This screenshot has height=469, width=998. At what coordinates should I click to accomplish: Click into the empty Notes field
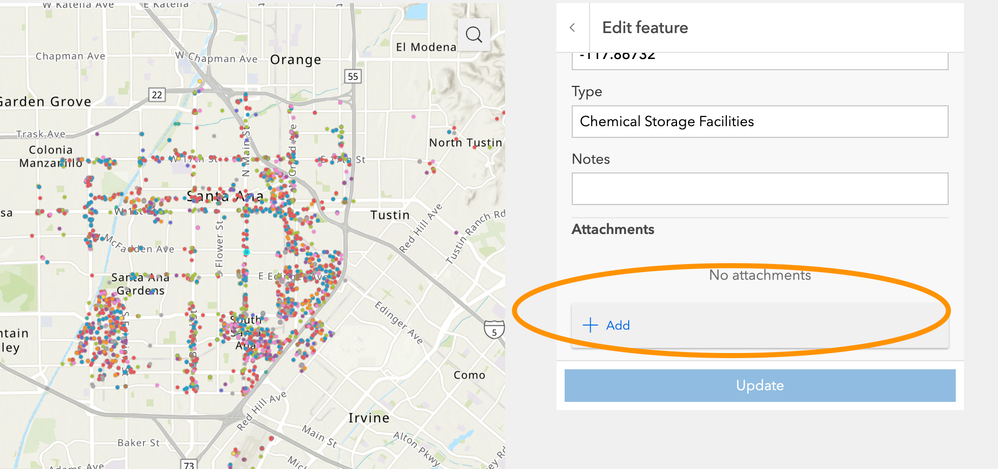(x=759, y=188)
